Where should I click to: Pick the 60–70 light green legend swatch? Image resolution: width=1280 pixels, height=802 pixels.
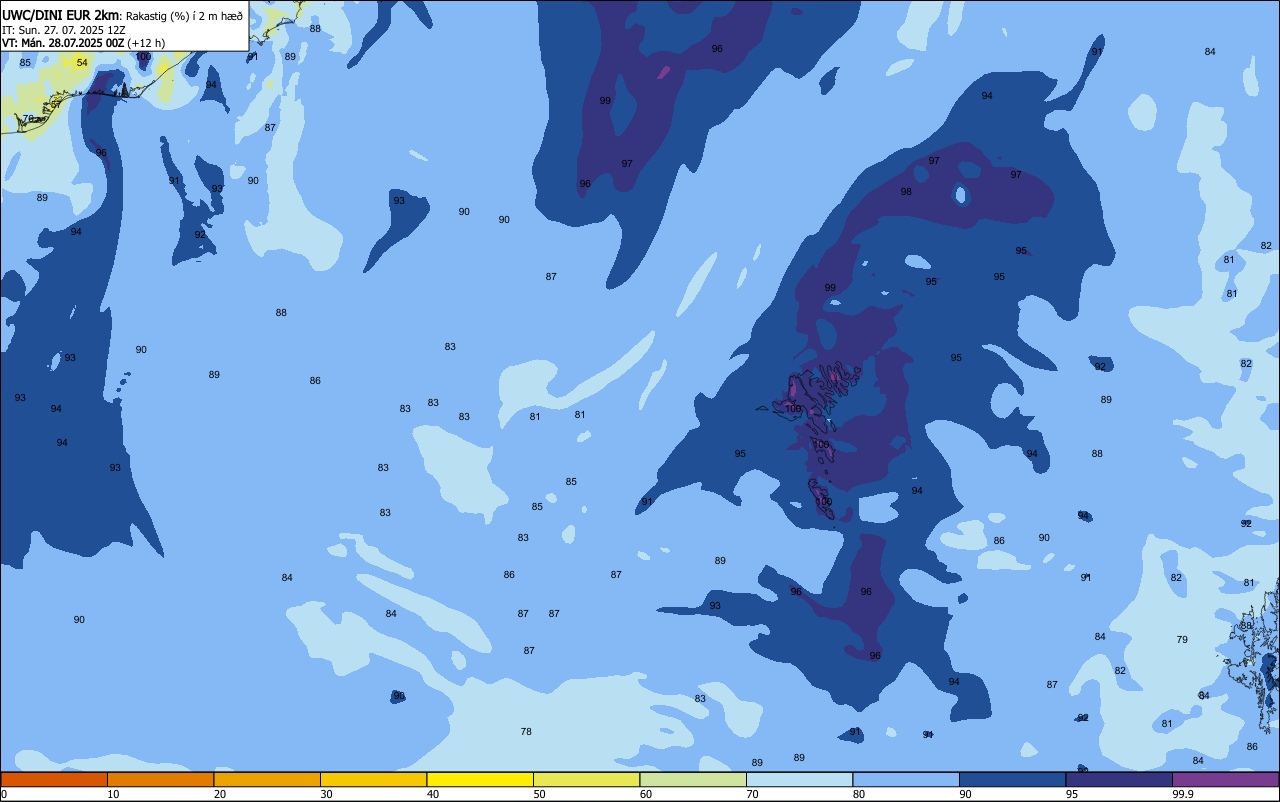[693, 779]
